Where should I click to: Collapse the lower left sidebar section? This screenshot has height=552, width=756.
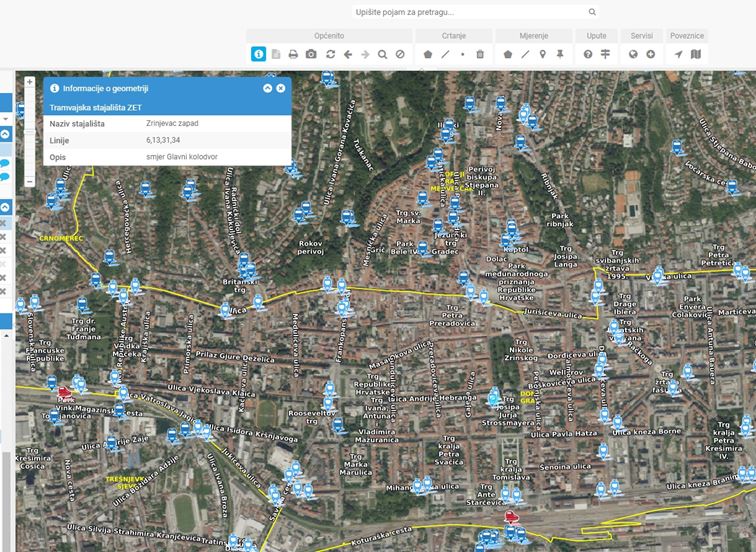4,207
